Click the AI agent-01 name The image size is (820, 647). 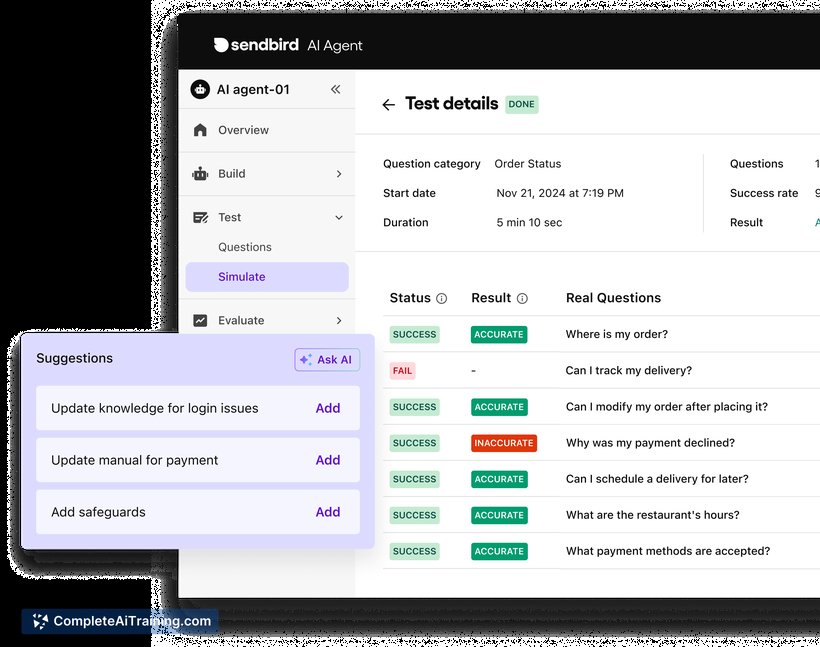(x=253, y=89)
